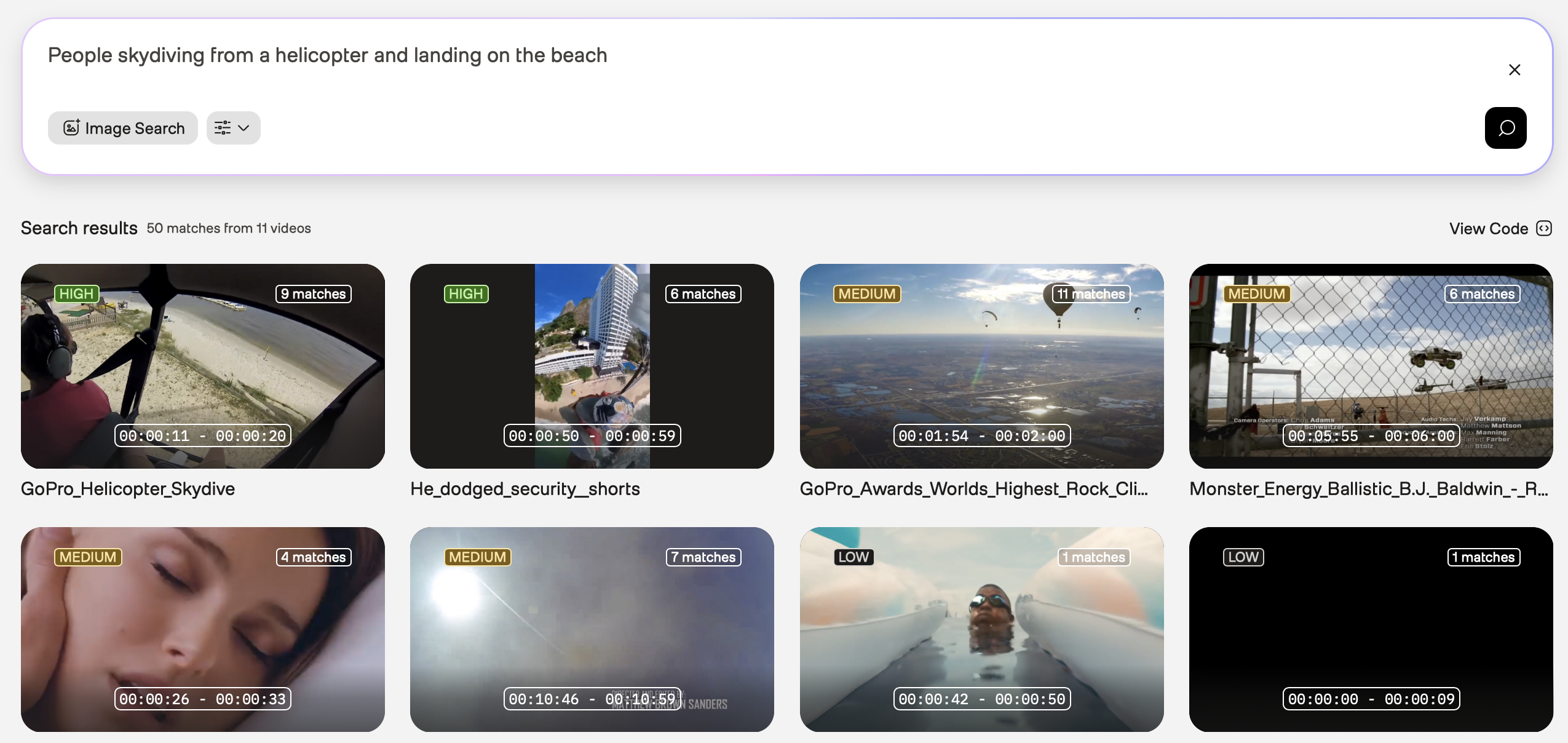This screenshot has width=1568, height=743.
Task: Open GoPro_Helicopter_Skydive video thumbnail
Action: (x=203, y=366)
